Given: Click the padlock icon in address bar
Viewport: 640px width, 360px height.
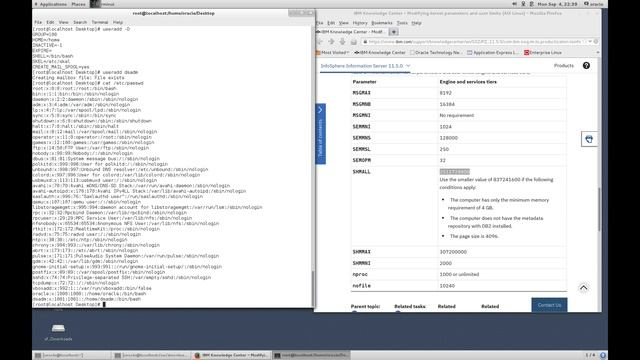Looking at the screenshot, I should (364, 42).
